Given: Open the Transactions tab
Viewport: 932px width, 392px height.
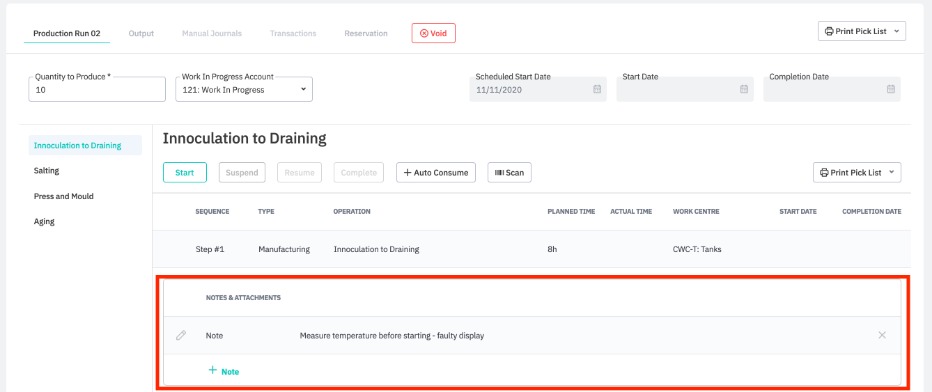Looking at the screenshot, I should 293,33.
